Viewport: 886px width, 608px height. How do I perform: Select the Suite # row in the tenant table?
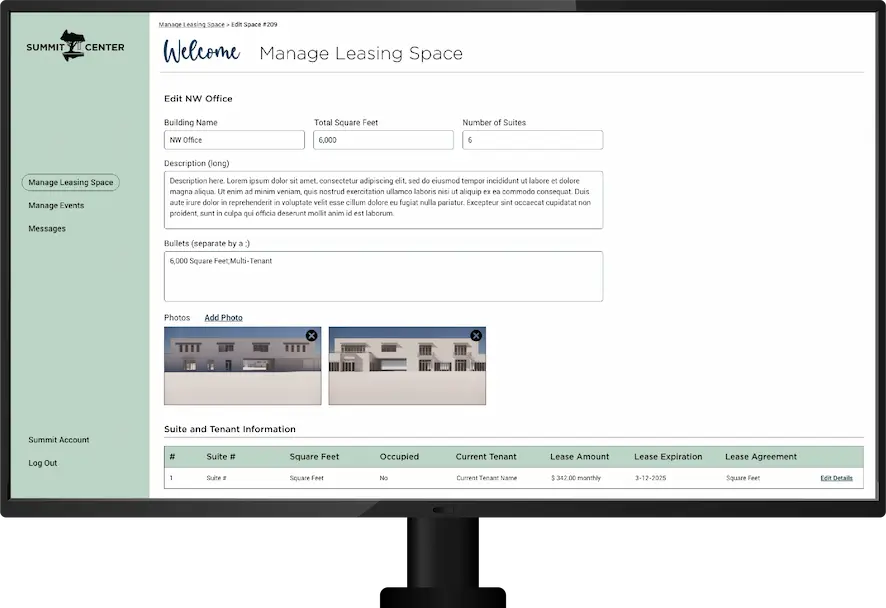click(x=219, y=477)
